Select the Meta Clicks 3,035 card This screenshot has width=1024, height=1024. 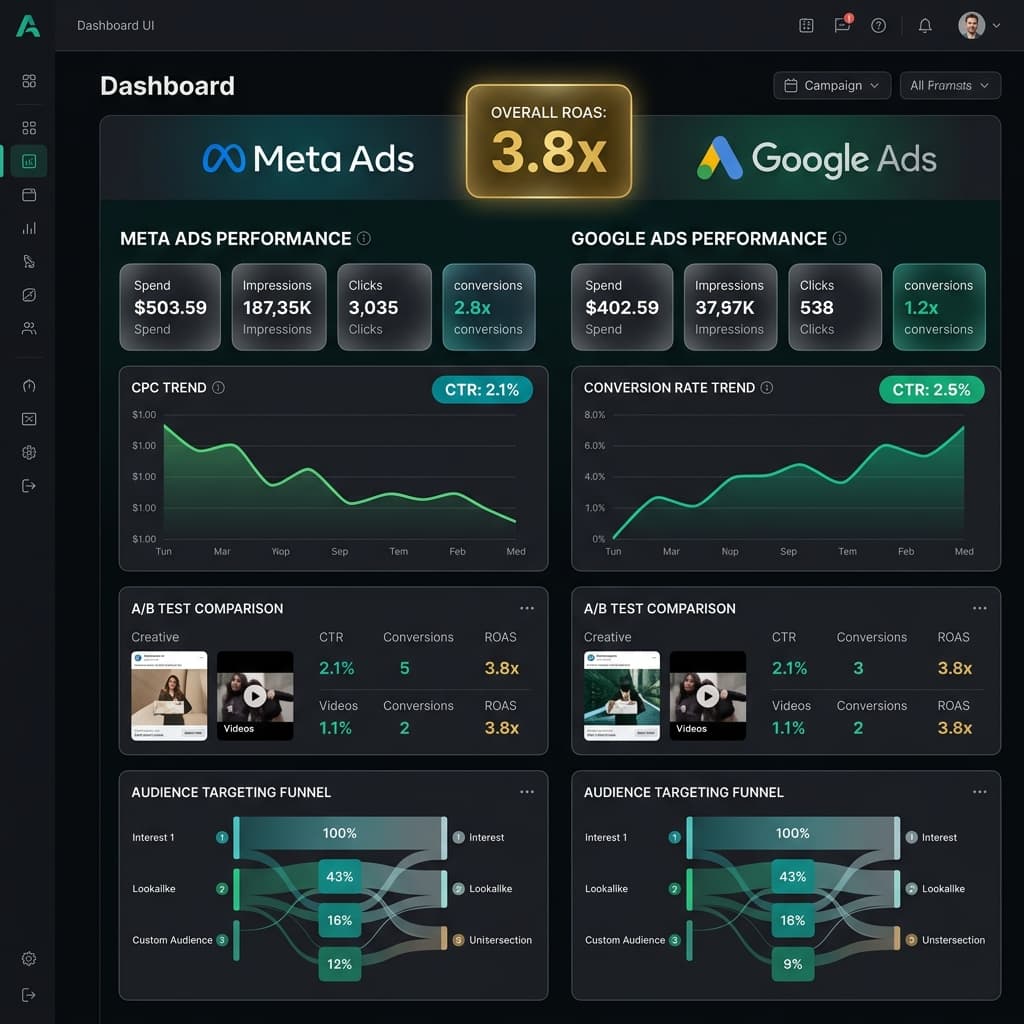pyautogui.click(x=384, y=307)
